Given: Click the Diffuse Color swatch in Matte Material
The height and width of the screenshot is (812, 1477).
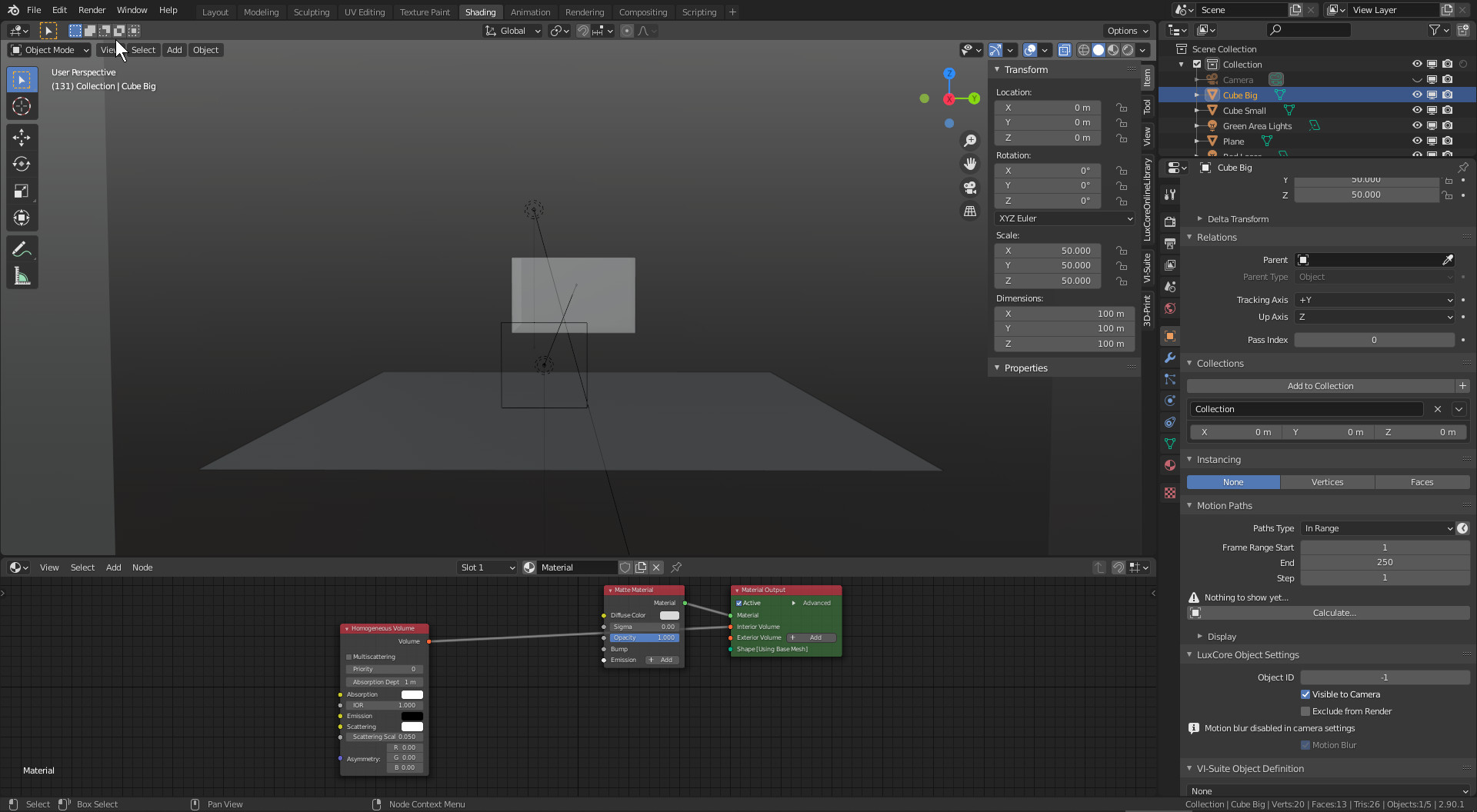Looking at the screenshot, I should coord(669,615).
